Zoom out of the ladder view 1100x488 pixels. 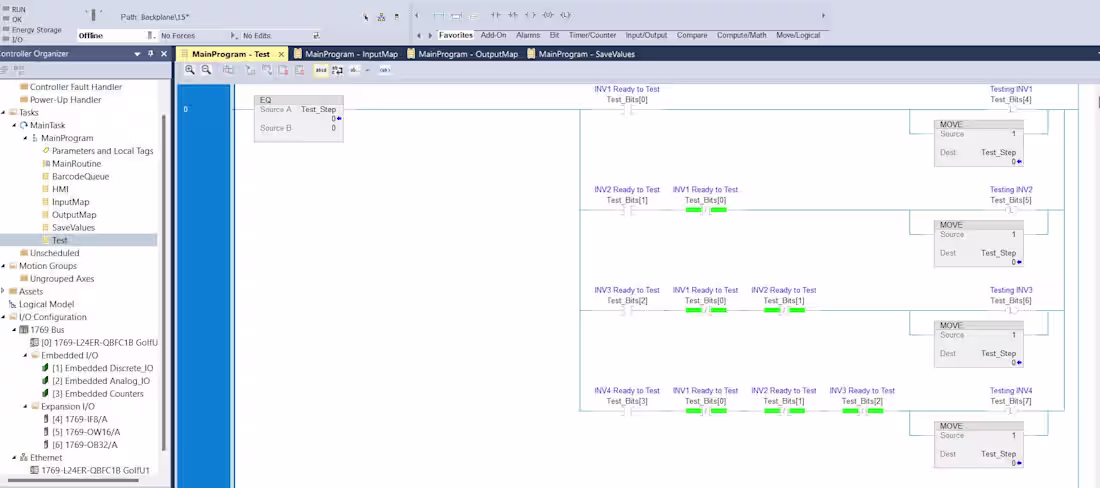pyautogui.click(x=206, y=69)
